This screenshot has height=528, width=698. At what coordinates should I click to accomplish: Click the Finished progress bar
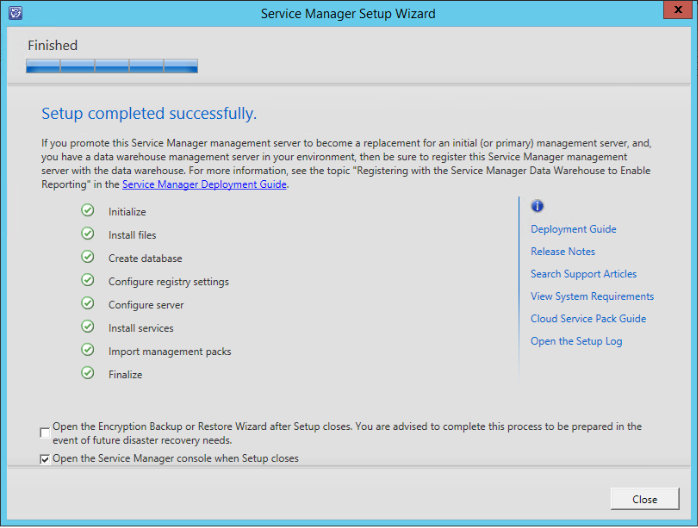click(x=112, y=66)
